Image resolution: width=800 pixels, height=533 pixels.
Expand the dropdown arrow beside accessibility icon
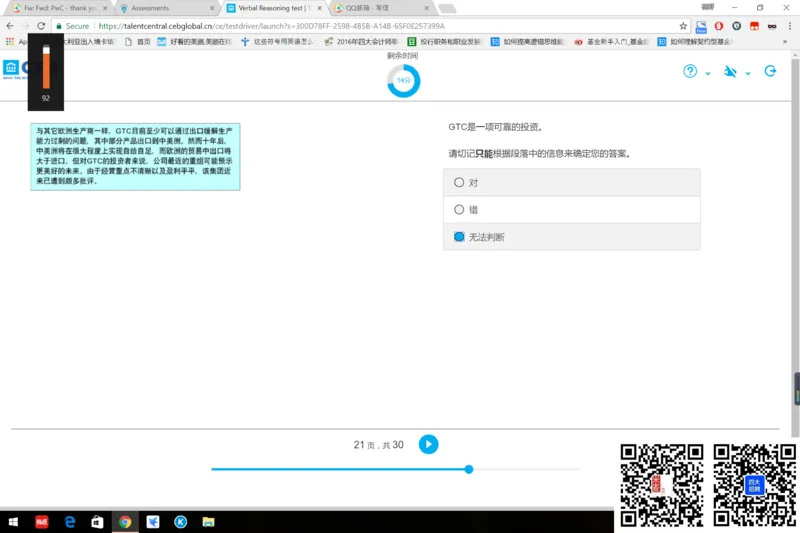click(748, 73)
